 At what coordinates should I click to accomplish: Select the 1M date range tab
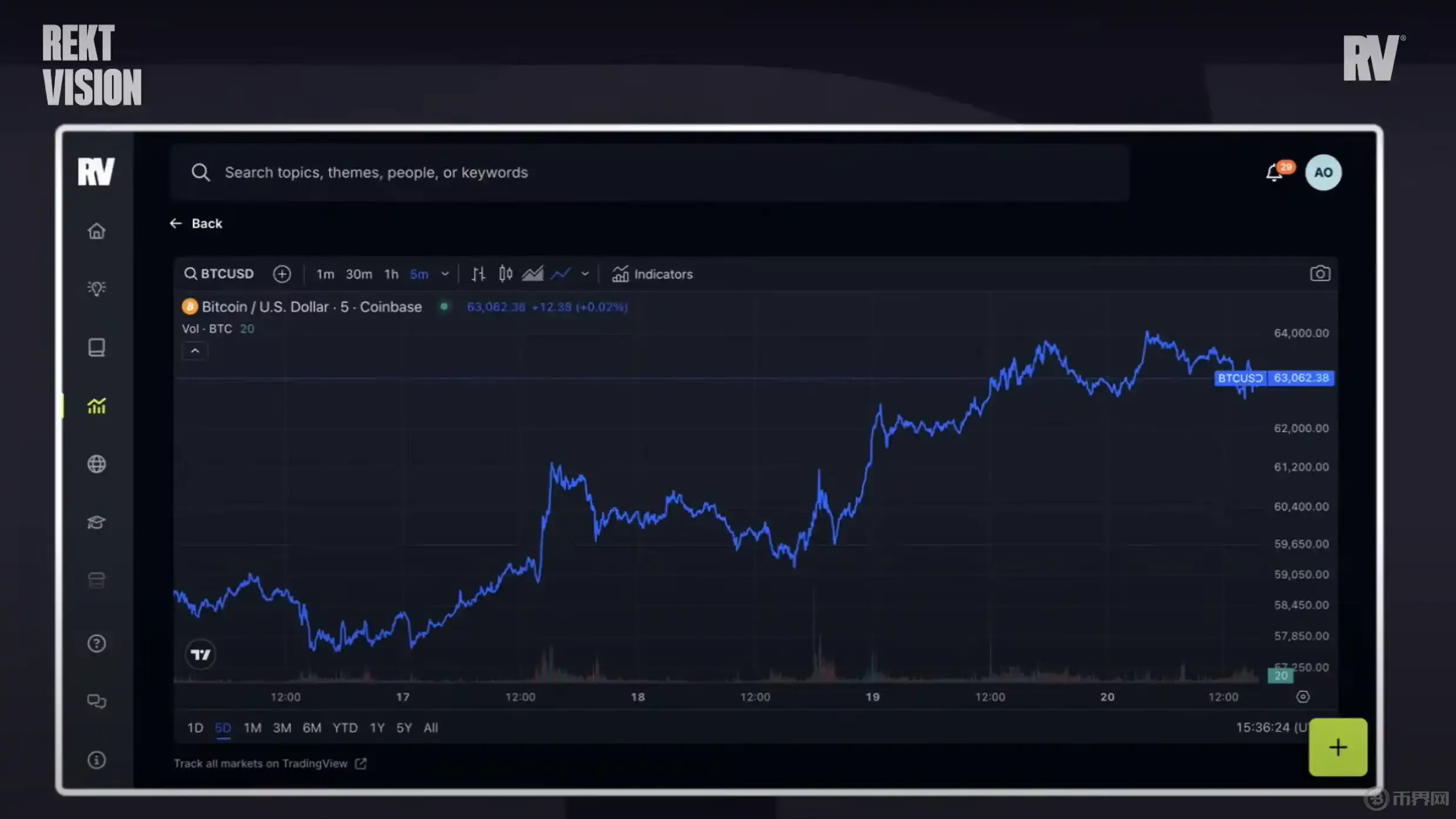pos(252,728)
